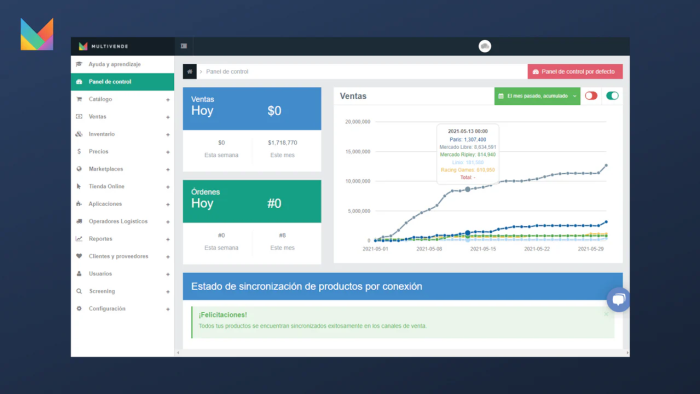The height and width of the screenshot is (394, 700).
Task: Open the chat support bubble icon
Action: (x=618, y=299)
